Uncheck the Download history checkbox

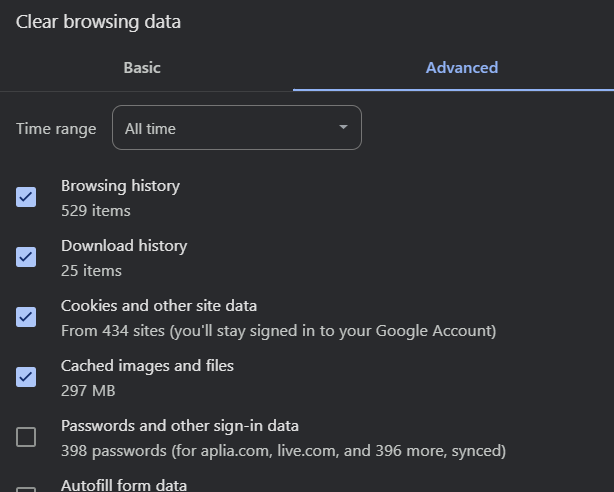tap(26, 257)
